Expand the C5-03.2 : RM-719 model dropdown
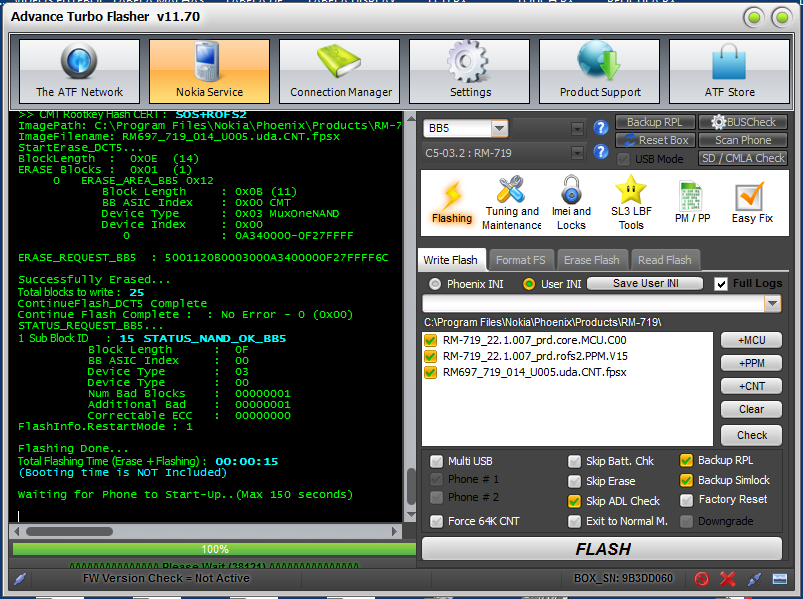Image resolution: width=803 pixels, height=599 pixels. pyautogui.click(x=577, y=153)
